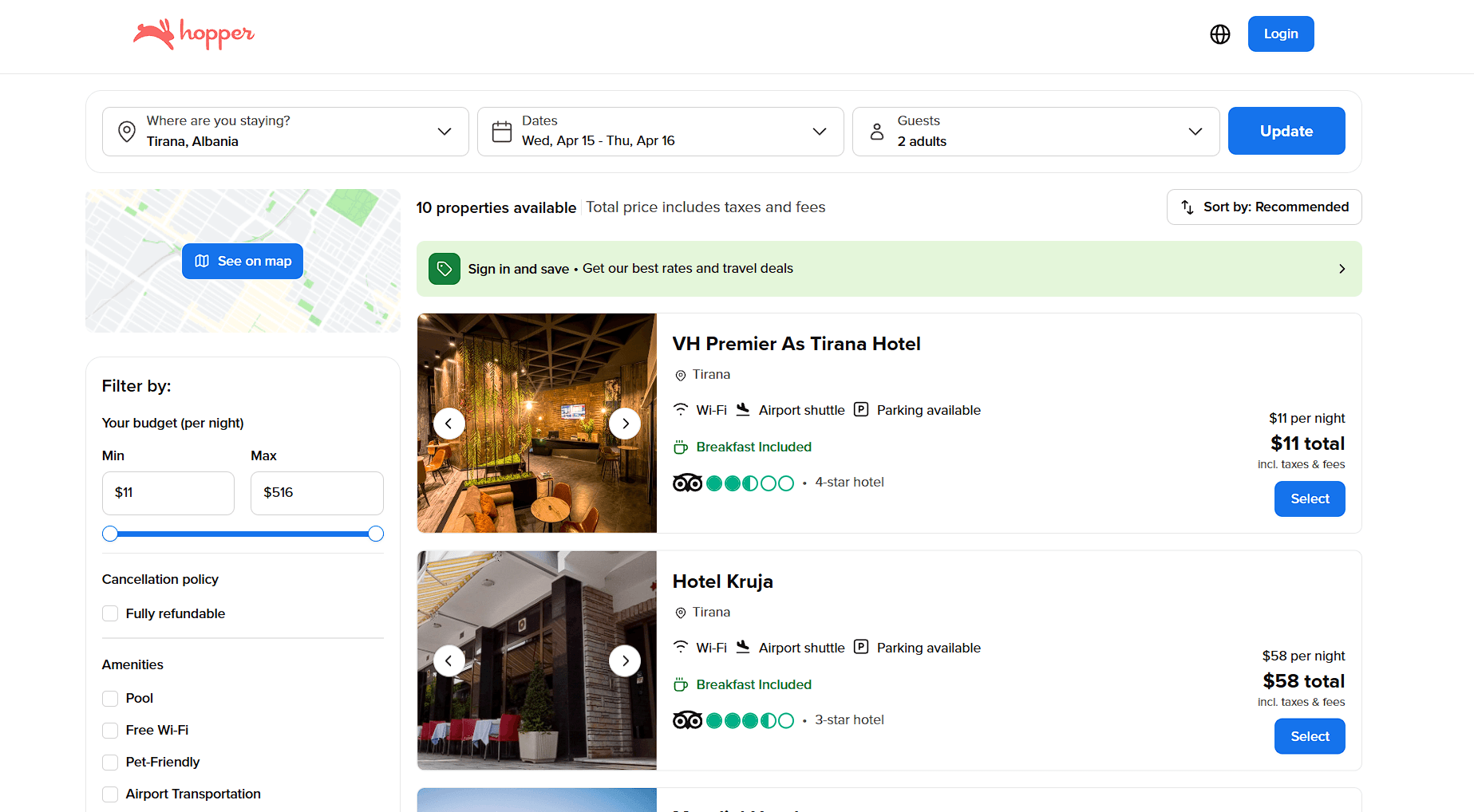Show previous photo of VH Premier hotel
Image resolution: width=1474 pixels, height=812 pixels.
449,423
